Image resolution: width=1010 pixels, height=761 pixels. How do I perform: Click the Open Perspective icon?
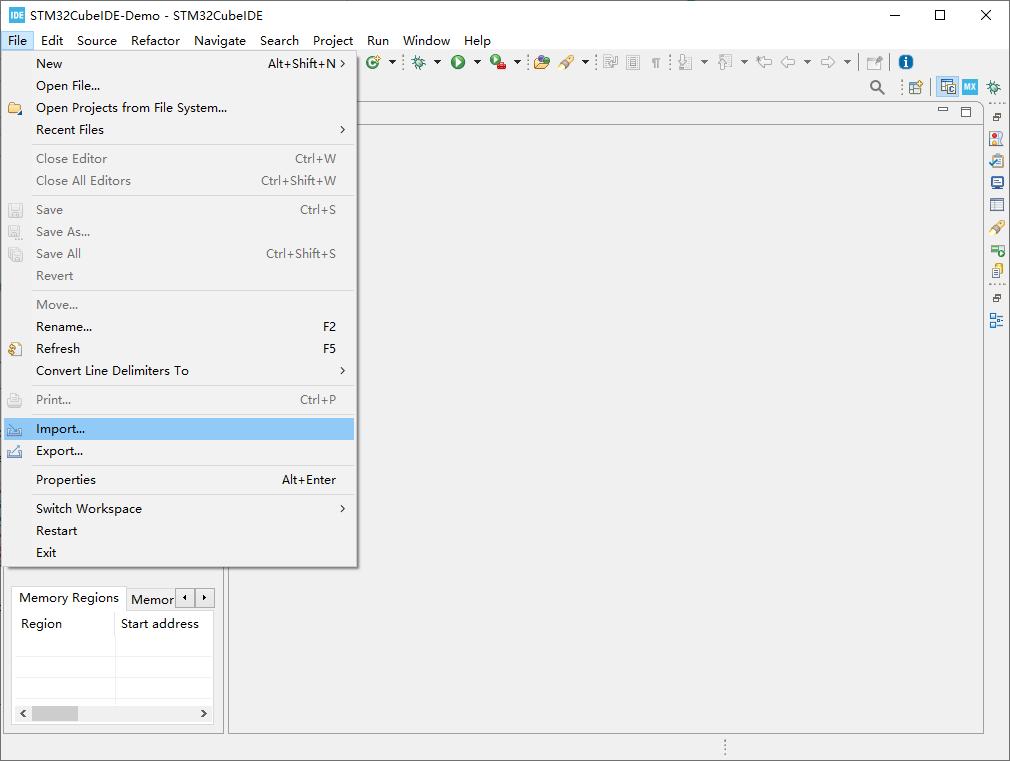pyautogui.click(x=915, y=88)
